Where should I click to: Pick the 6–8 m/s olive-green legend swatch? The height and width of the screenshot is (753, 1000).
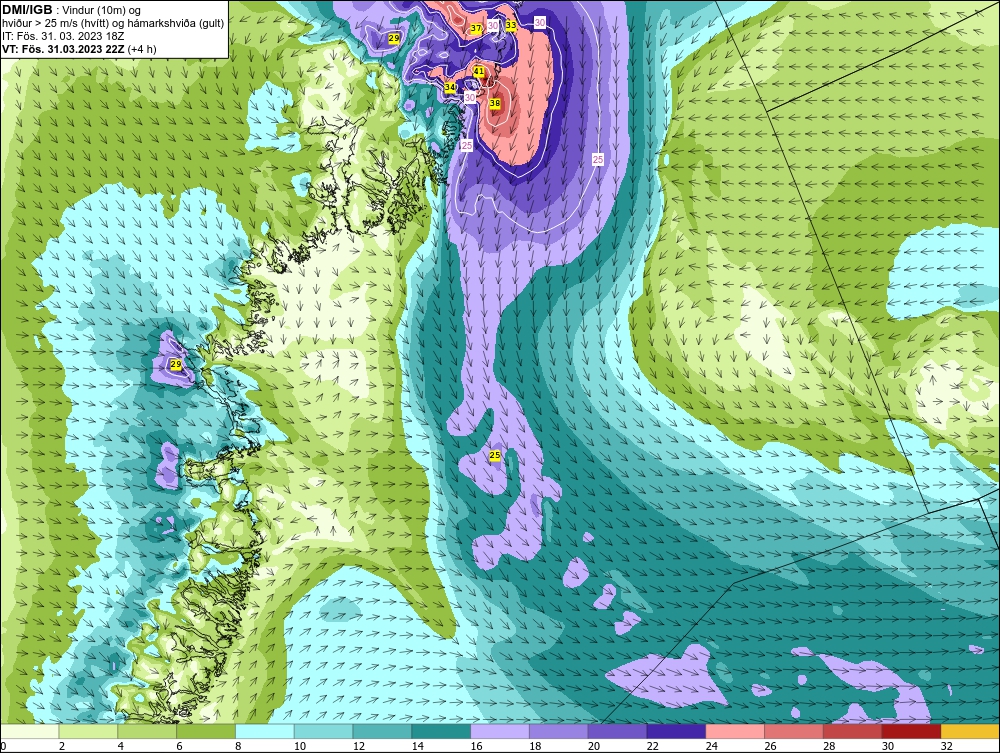tap(206, 731)
